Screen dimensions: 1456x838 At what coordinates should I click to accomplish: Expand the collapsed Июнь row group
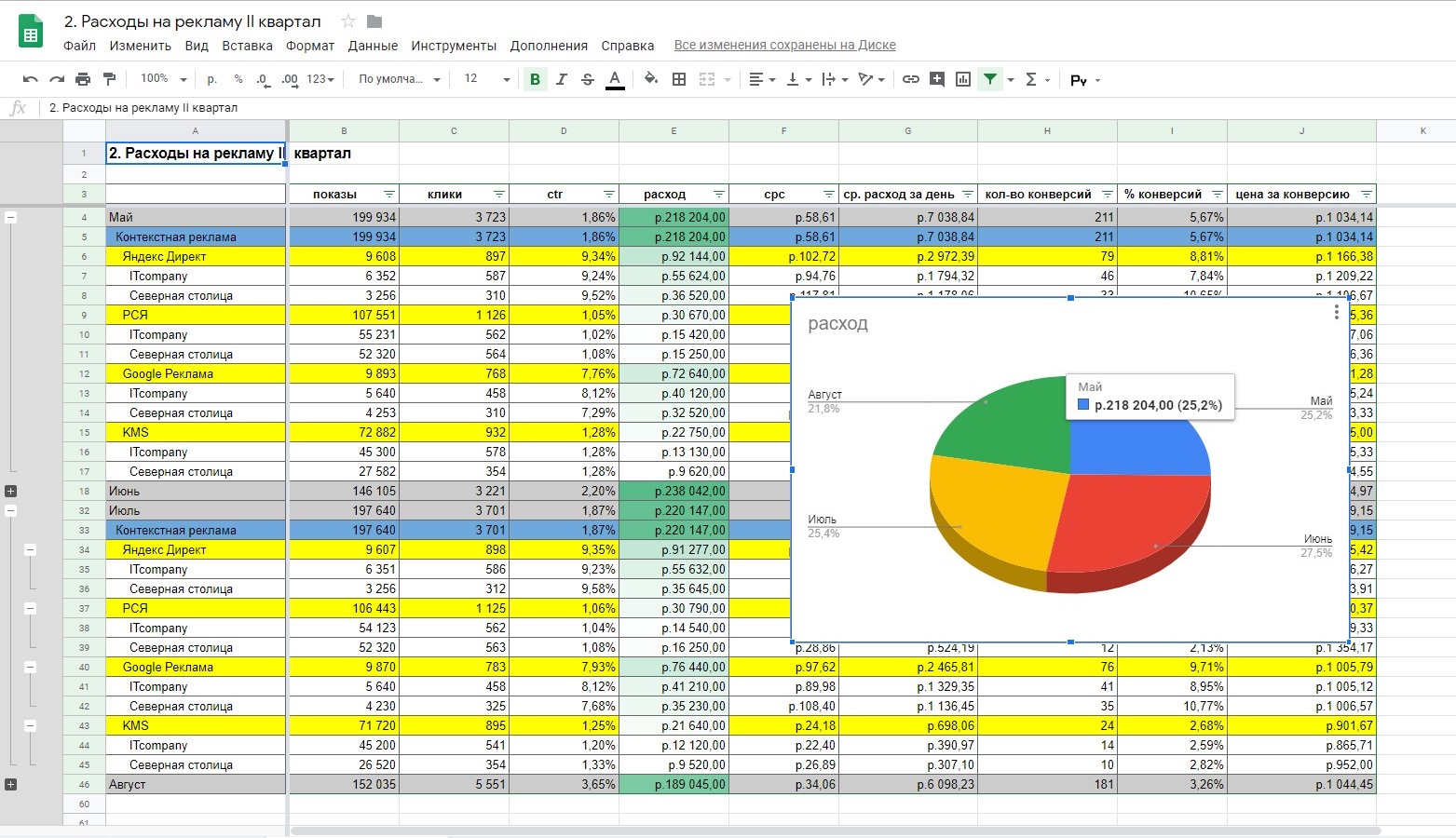click(11, 491)
